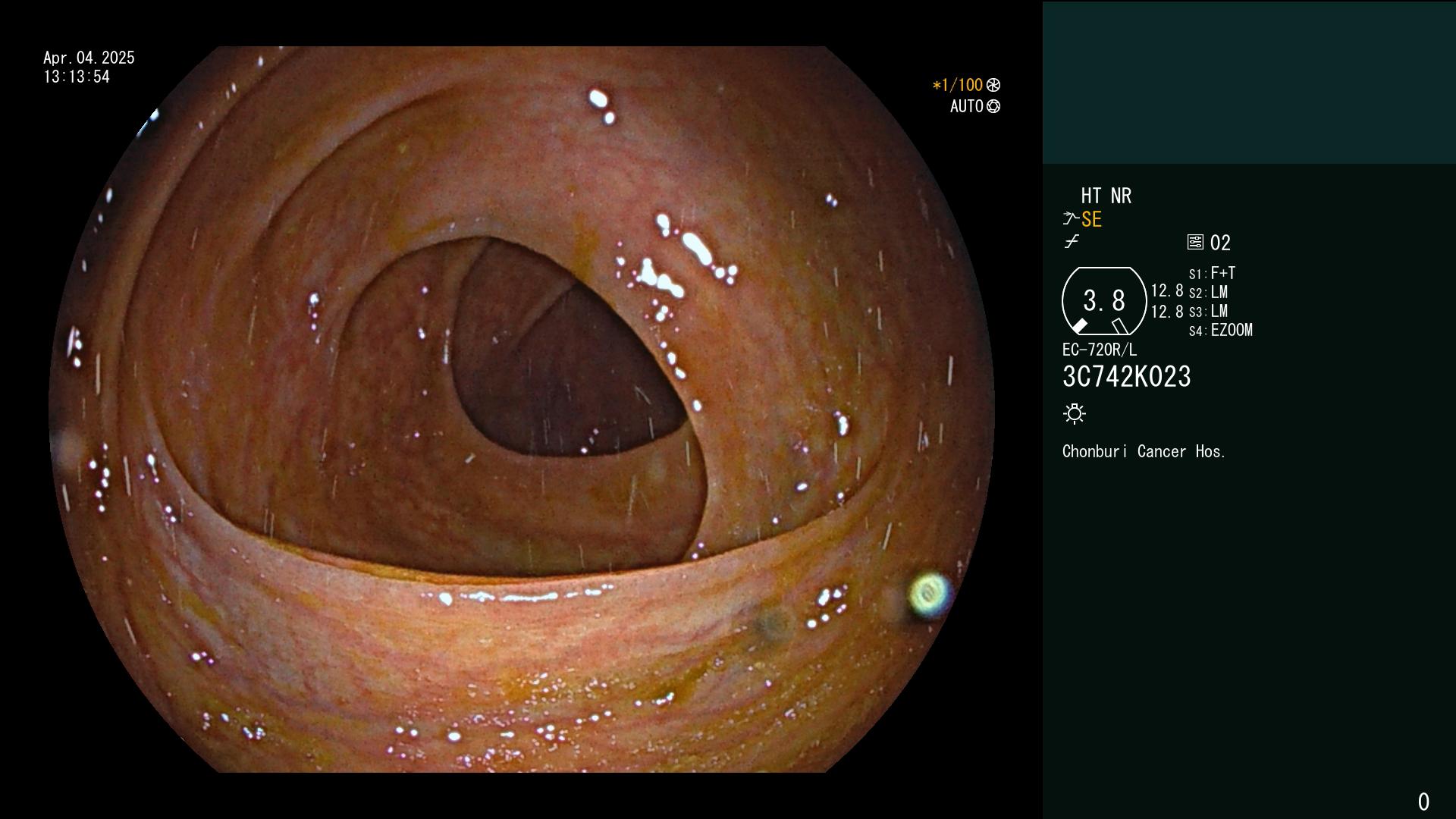Click the NR noise reduction indicator
The width and height of the screenshot is (1456, 819).
(x=1122, y=196)
